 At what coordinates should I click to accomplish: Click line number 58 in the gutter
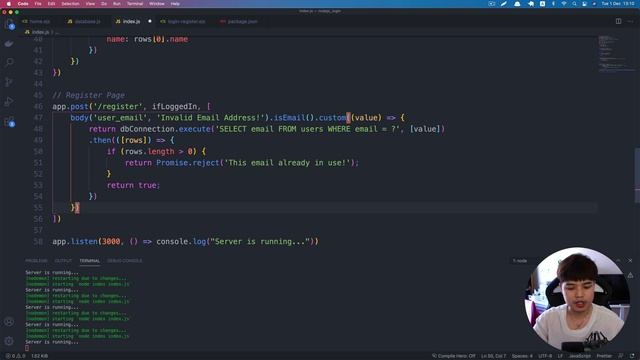(38, 242)
